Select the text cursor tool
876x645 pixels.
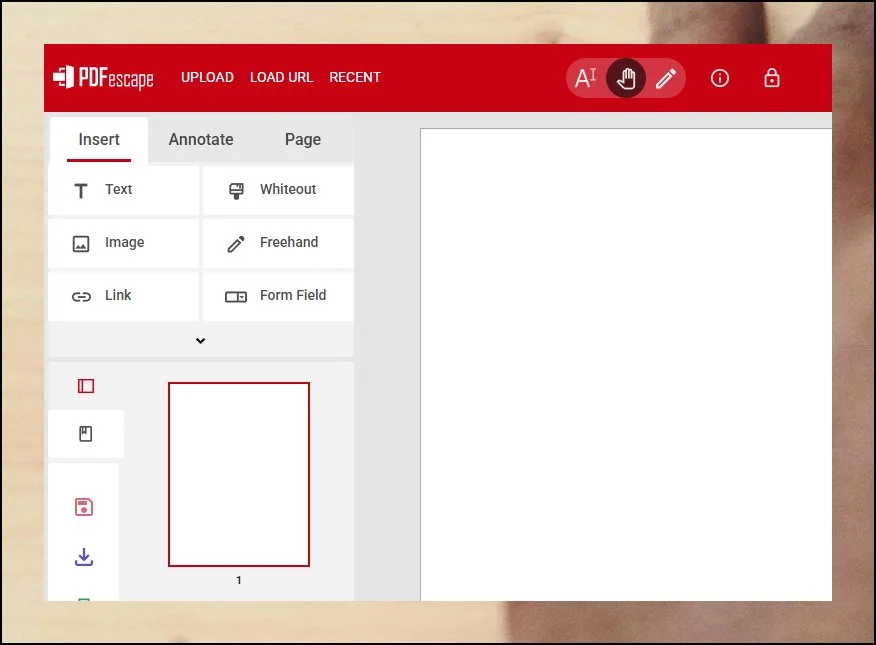click(x=586, y=78)
